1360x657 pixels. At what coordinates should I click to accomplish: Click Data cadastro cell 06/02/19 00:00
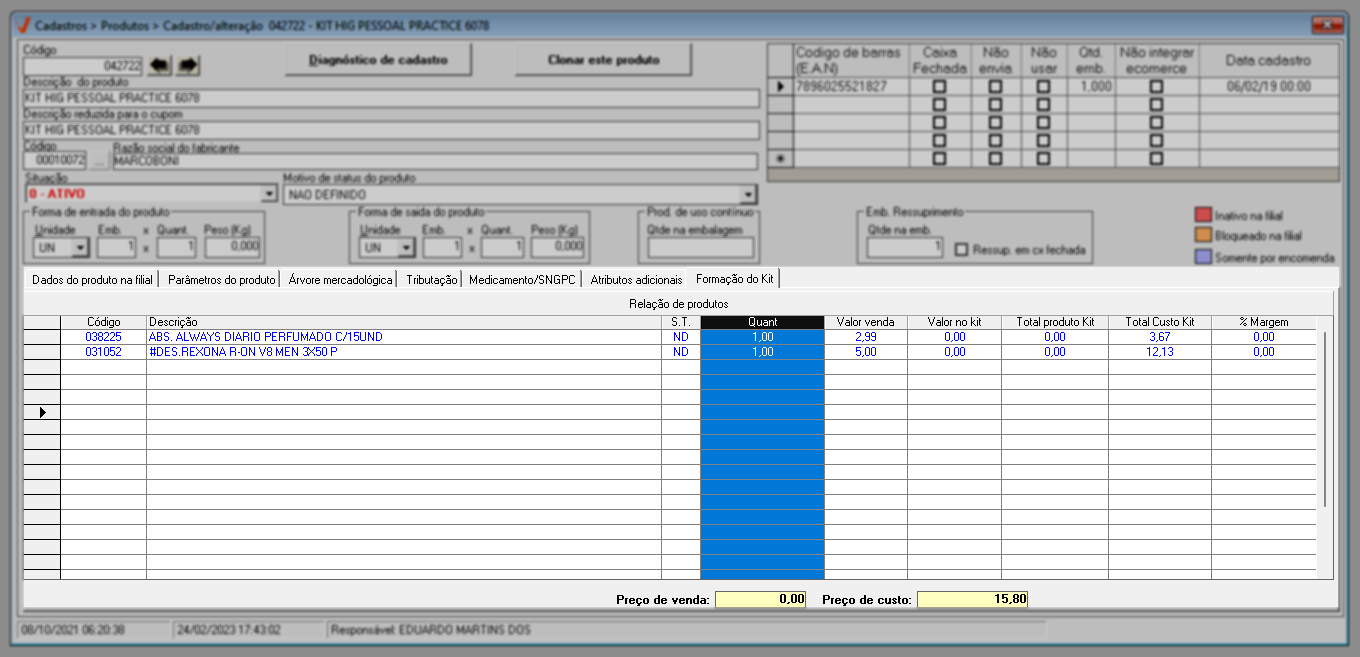point(1268,87)
